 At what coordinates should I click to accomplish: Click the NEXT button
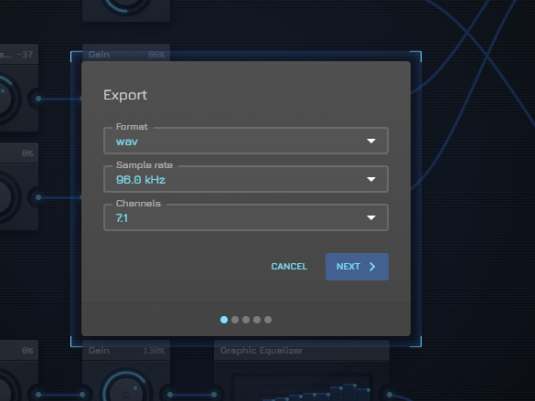pyautogui.click(x=357, y=267)
